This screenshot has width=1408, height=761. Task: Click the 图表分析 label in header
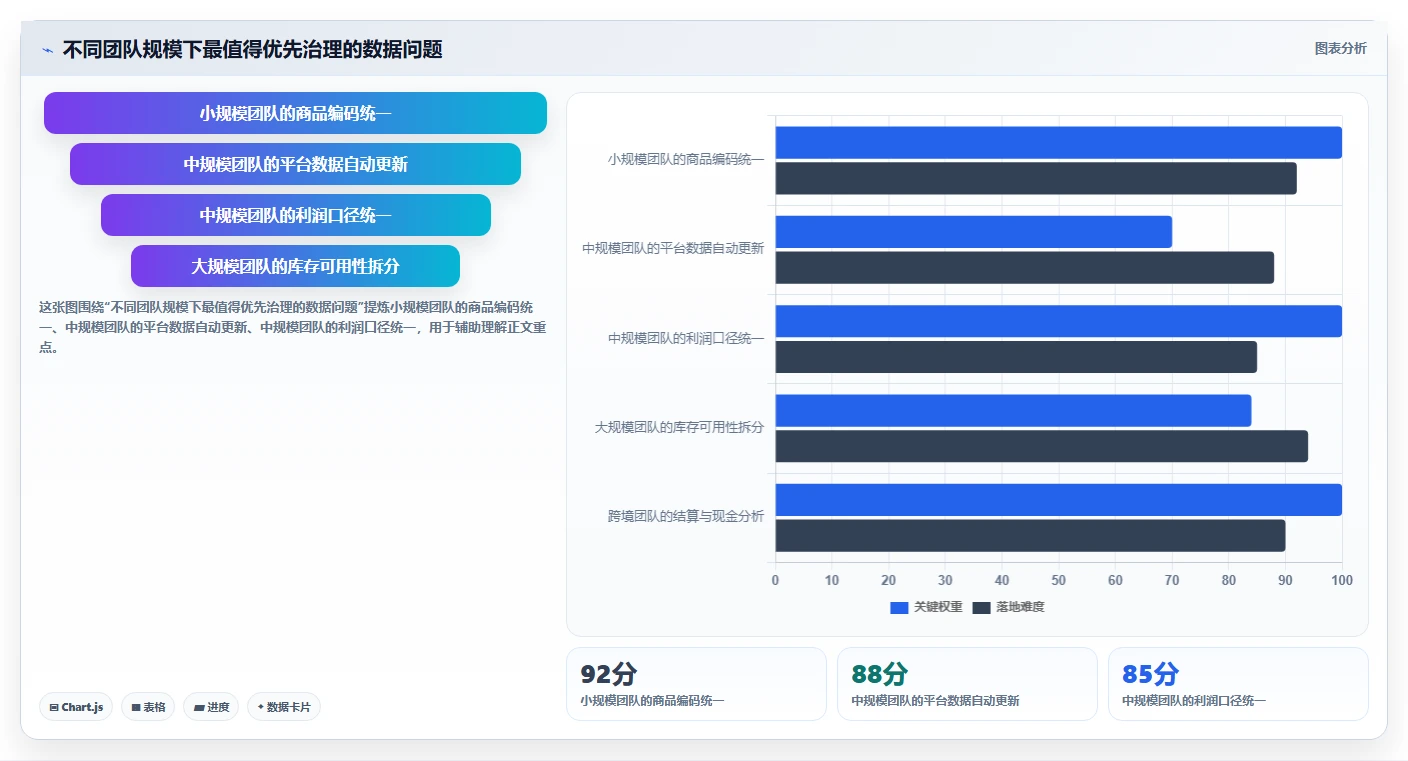coord(1340,48)
